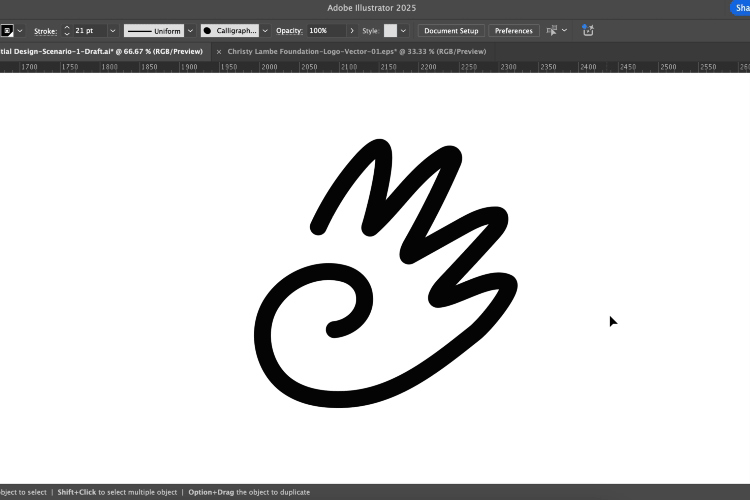Open the Preferences button
Viewport: 750px width, 500px height.
point(514,31)
